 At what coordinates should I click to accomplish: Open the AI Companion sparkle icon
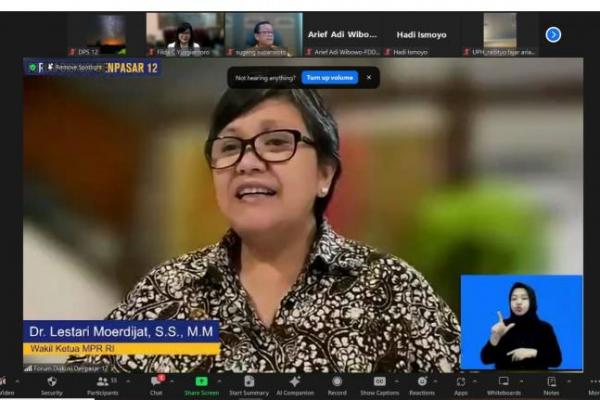[295, 382]
